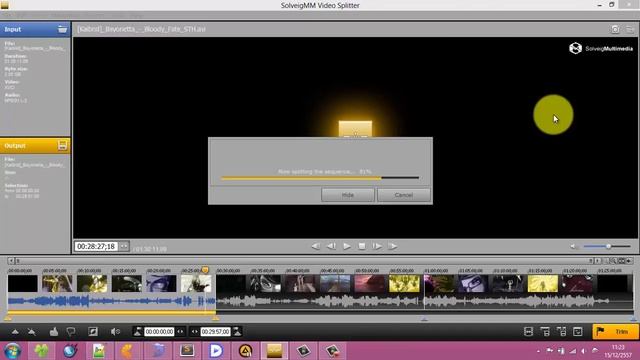Click the start time field 00:00:00;00
Screen dimensions: 640x360
[159, 332]
